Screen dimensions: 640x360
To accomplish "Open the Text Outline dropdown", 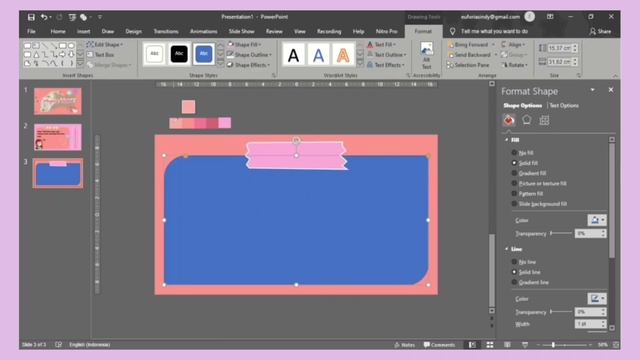I will [386, 55].
